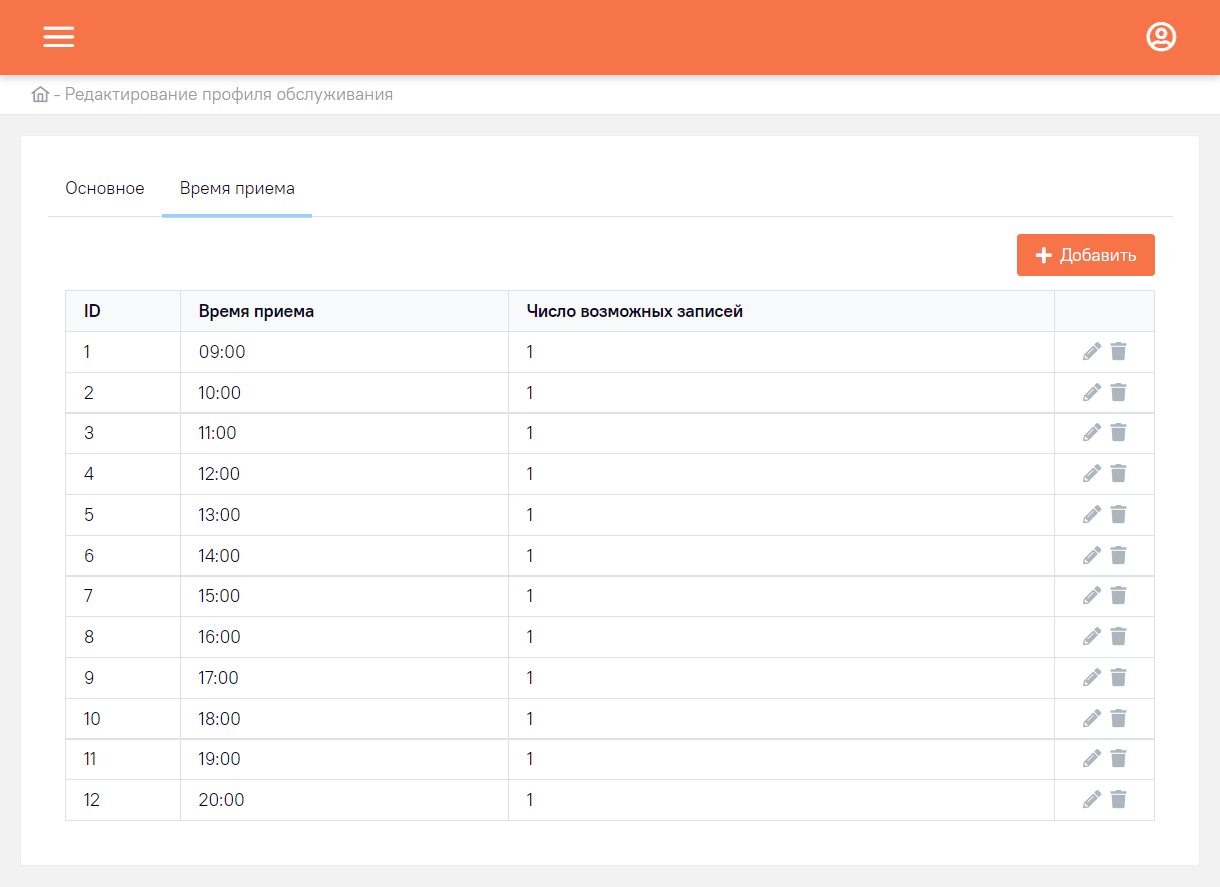Delete the 16:00 time slot
Screen dimensions: 1220x887
tap(1118, 637)
